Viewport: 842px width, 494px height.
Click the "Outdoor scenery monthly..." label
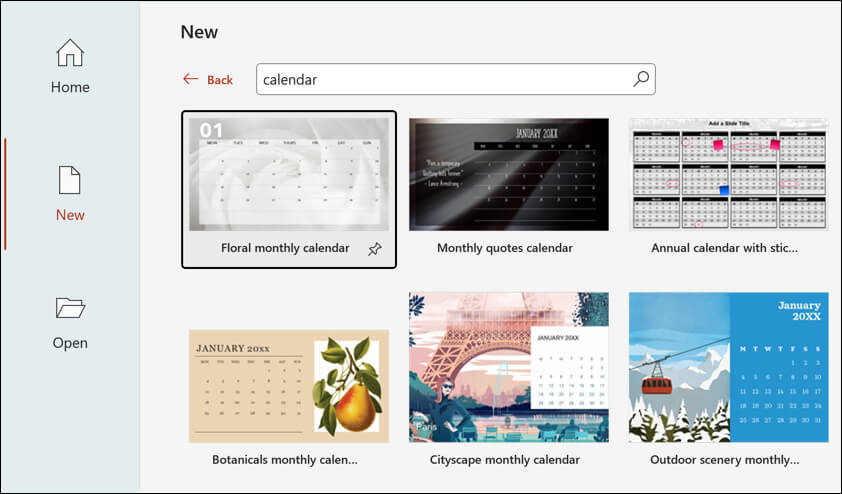click(x=724, y=460)
